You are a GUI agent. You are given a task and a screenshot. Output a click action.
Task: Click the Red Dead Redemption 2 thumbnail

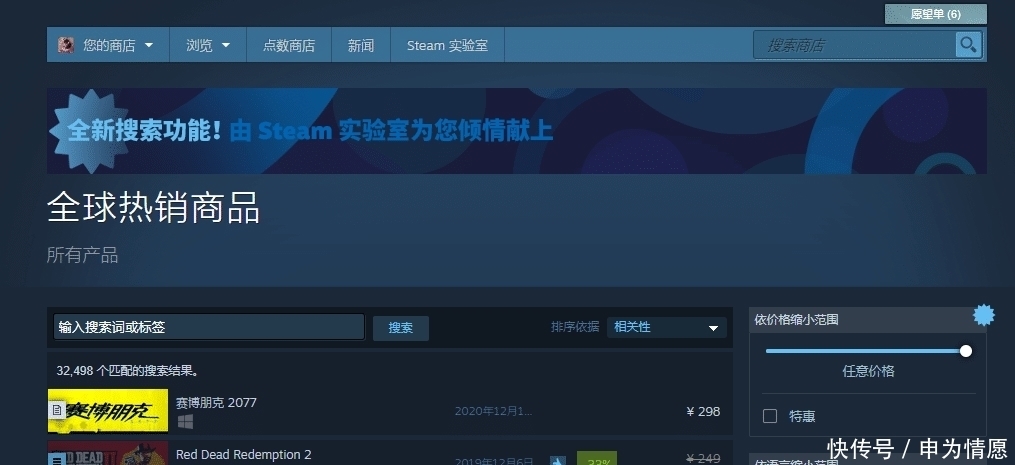[108, 453]
